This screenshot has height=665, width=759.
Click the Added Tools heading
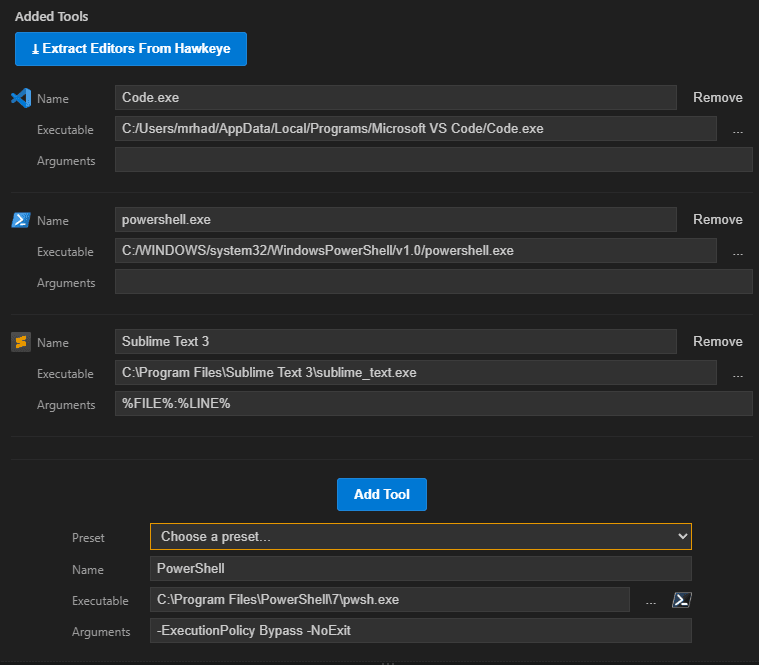coord(51,16)
